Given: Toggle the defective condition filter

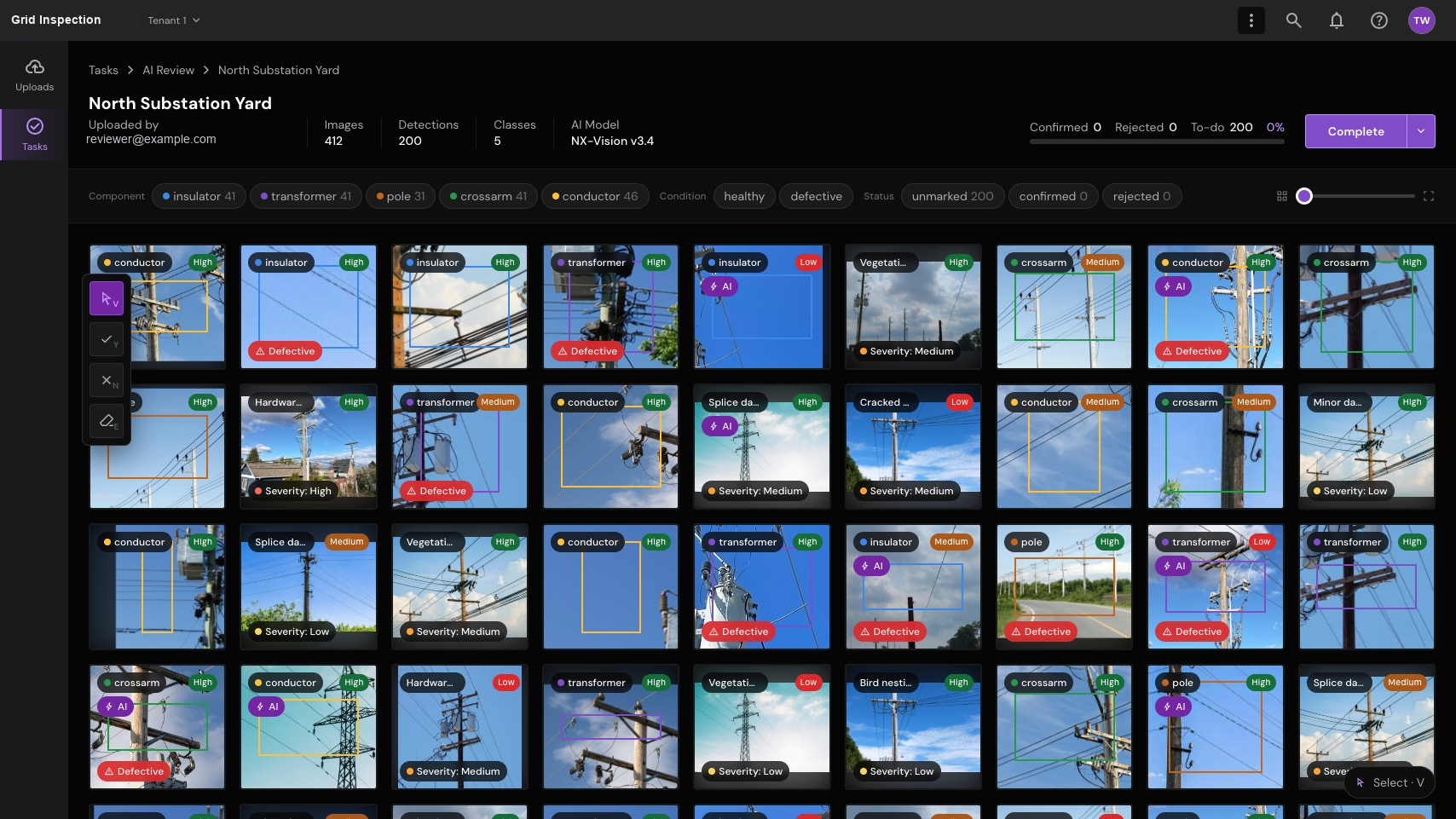Looking at the screenshot, I should (x=816, y=196).
